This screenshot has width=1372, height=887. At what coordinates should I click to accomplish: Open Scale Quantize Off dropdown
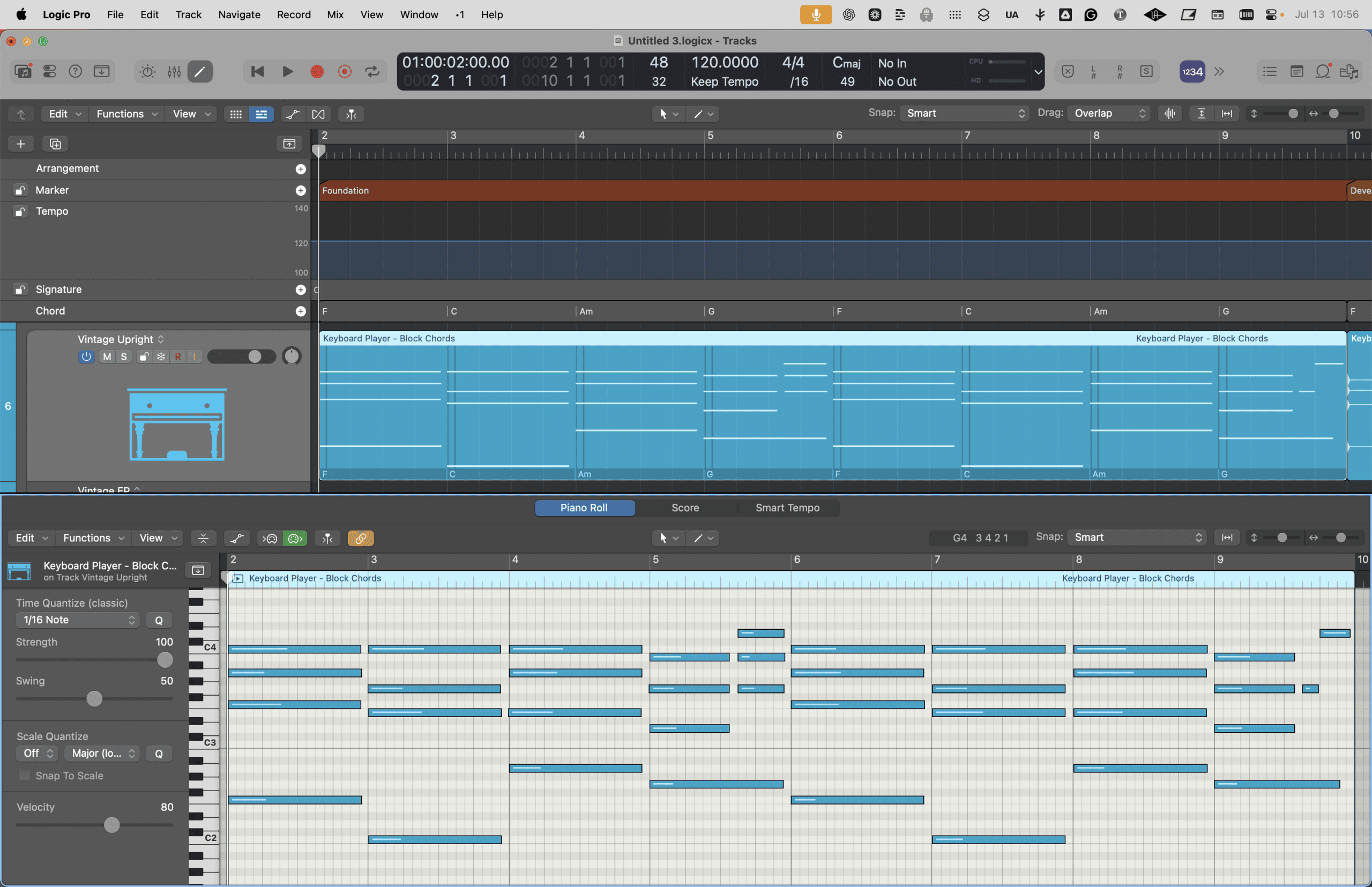(x=38, y=754)
